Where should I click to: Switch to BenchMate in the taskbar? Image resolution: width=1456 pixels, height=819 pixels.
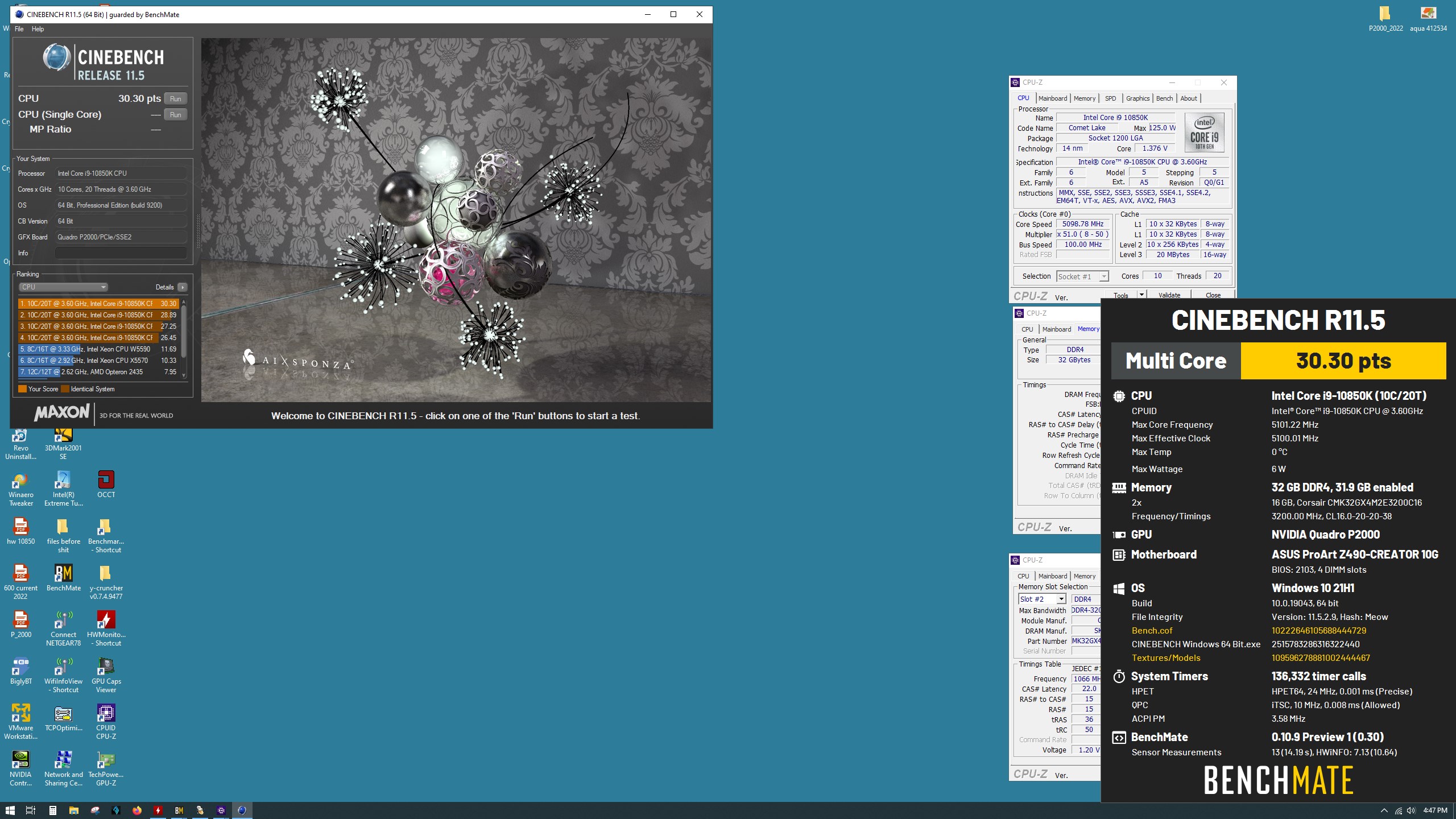pyautogui.click(x=179, y=810)
